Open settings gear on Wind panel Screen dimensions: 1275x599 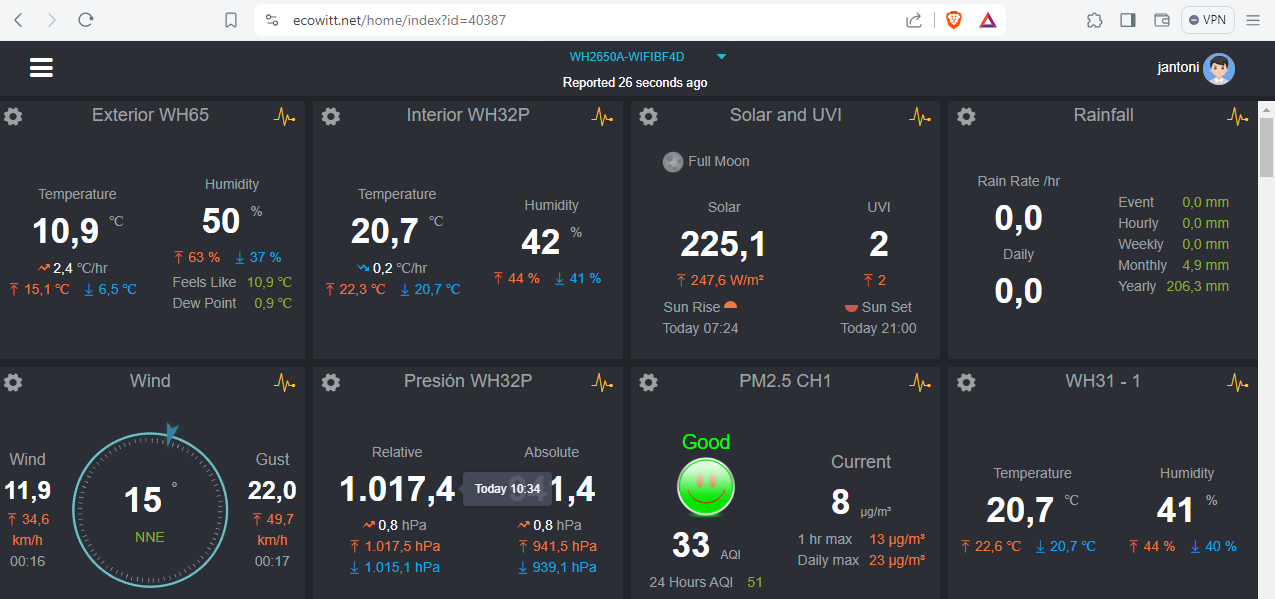click(x=13, y=382)
